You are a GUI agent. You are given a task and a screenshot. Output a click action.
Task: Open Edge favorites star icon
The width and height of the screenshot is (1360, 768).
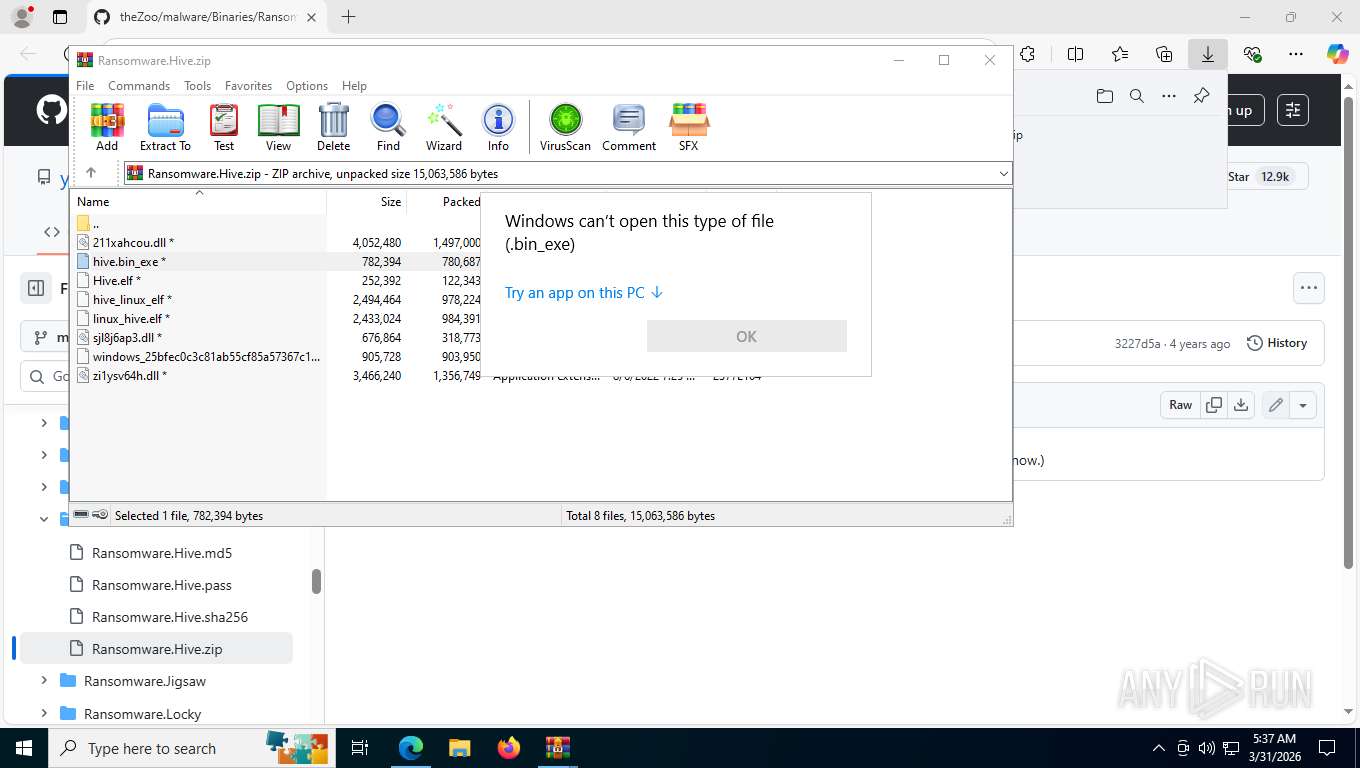(x=1120, y=54)
